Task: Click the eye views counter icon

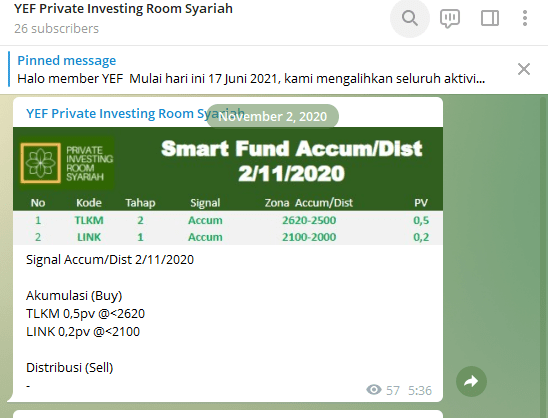Action: click(374, 389)
